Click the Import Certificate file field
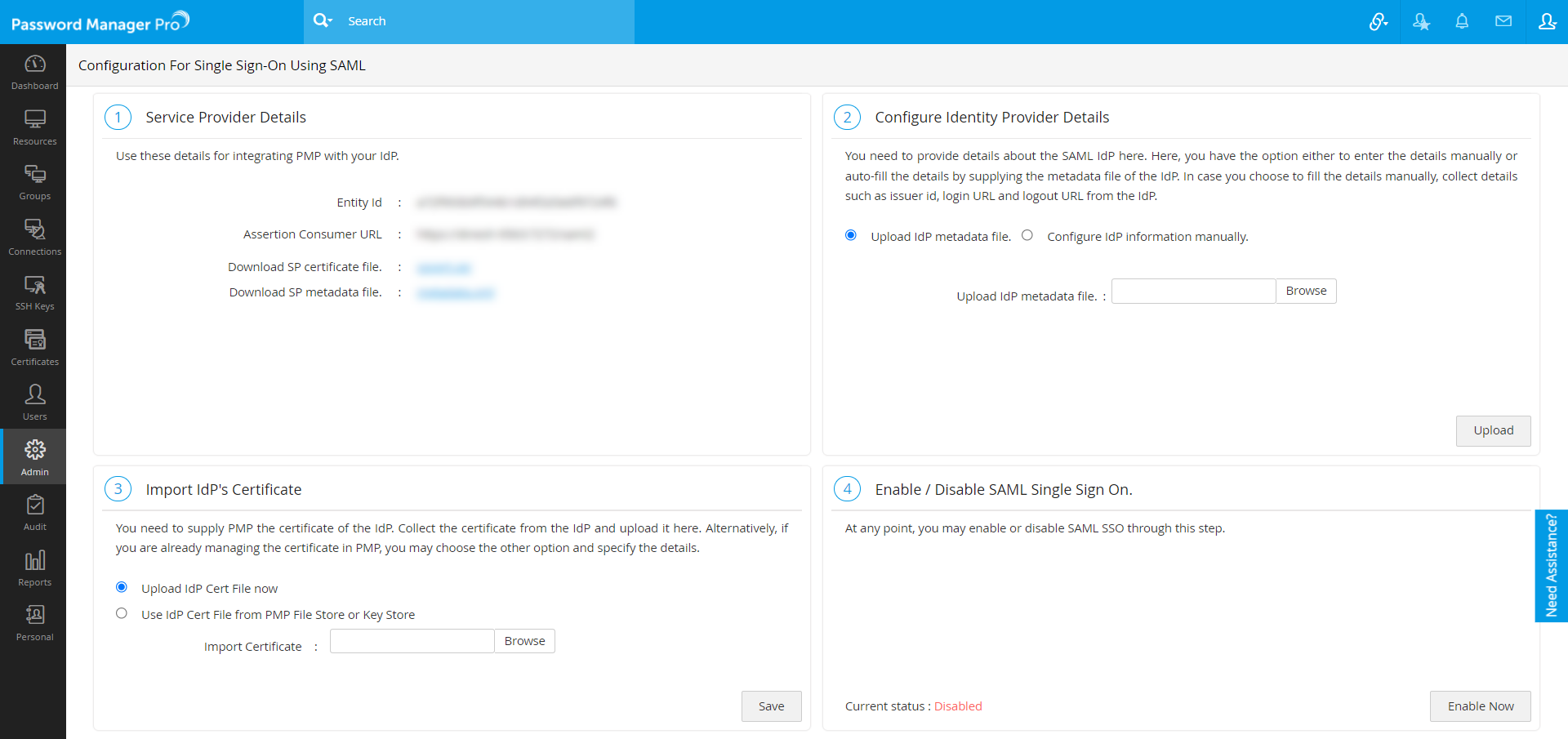Viewport: 1568px width, 739px height. click(x=412, y=641)
